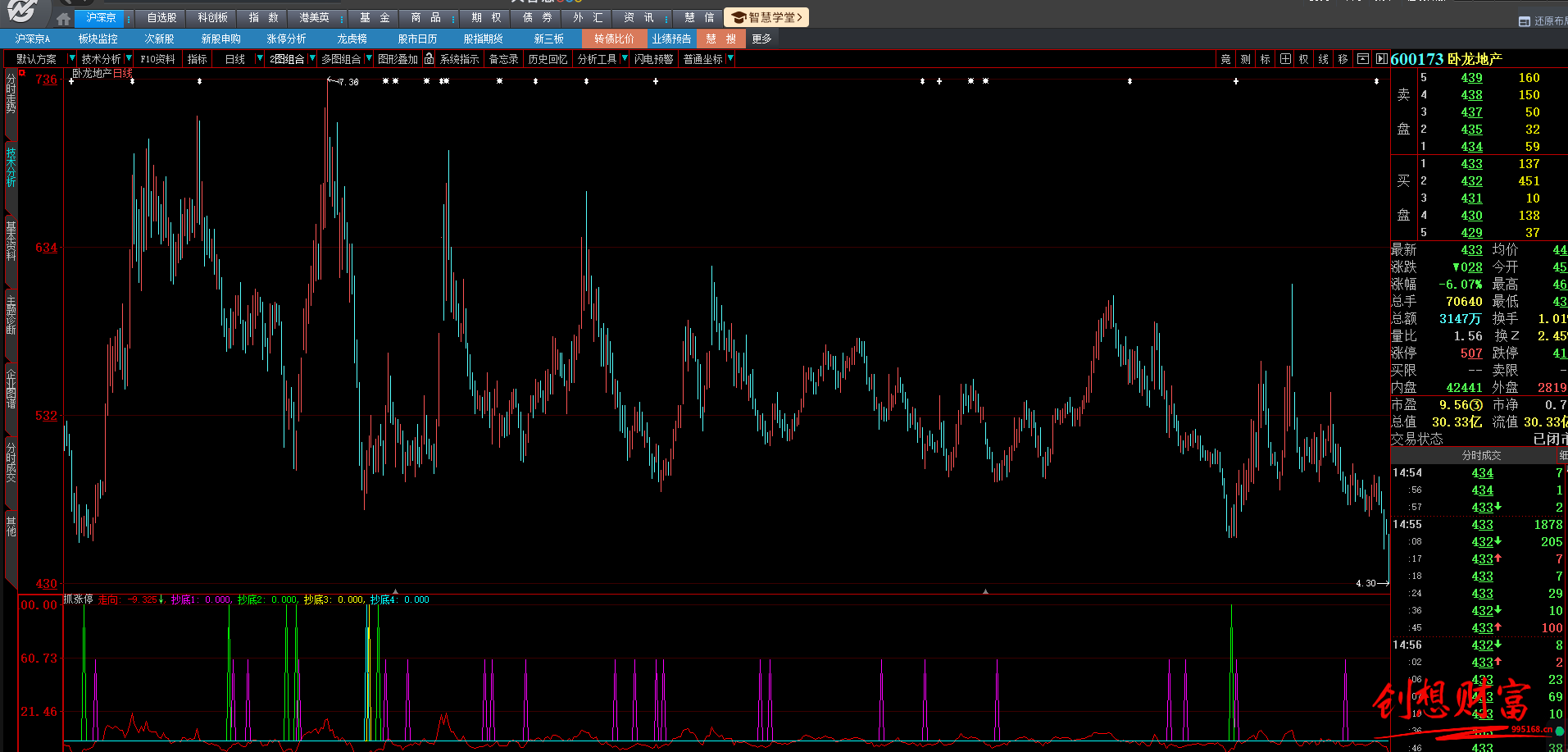
Task: Click the window-up panel toggle icon
Action: pos(1362,59)
